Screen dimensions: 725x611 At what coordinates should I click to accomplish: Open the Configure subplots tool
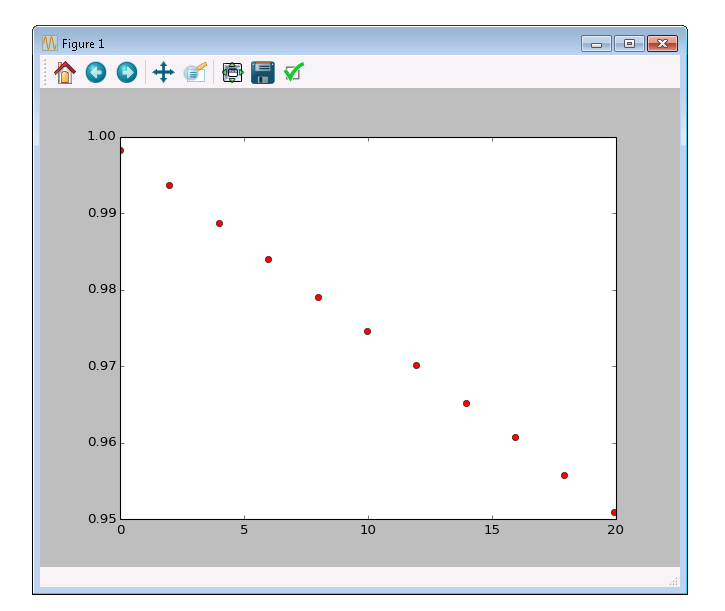(232, 73)
